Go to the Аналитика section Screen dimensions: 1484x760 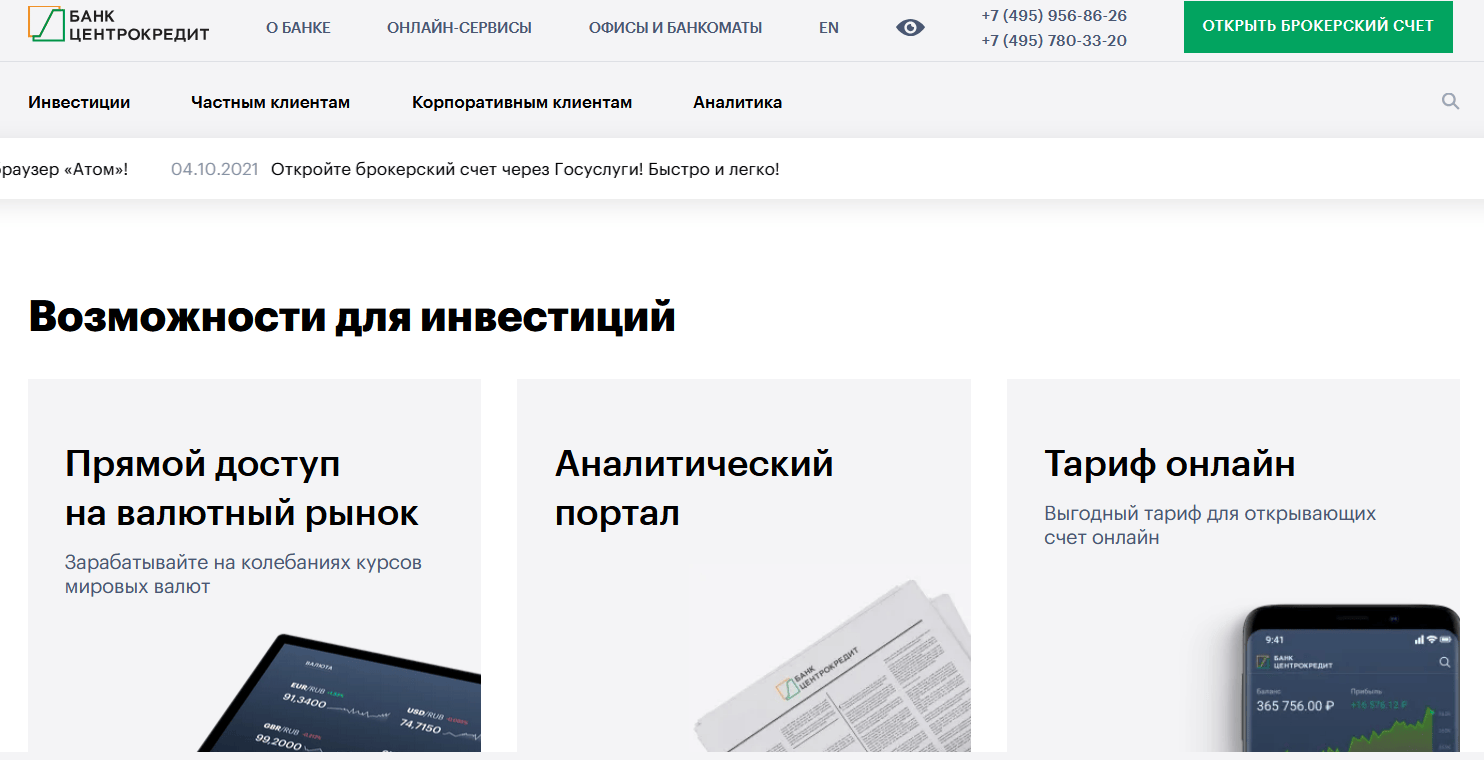click(x=737, y=102)
